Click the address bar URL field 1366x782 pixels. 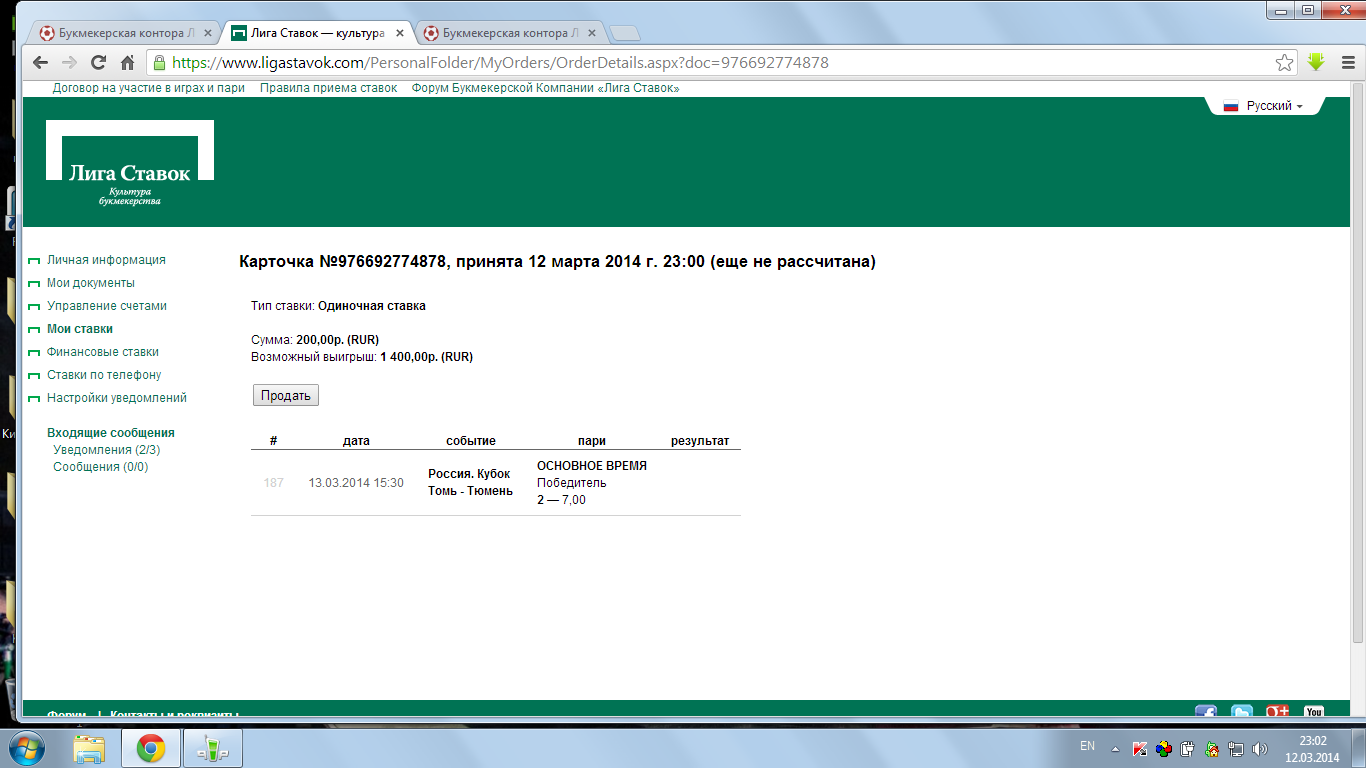click(720, 62)
